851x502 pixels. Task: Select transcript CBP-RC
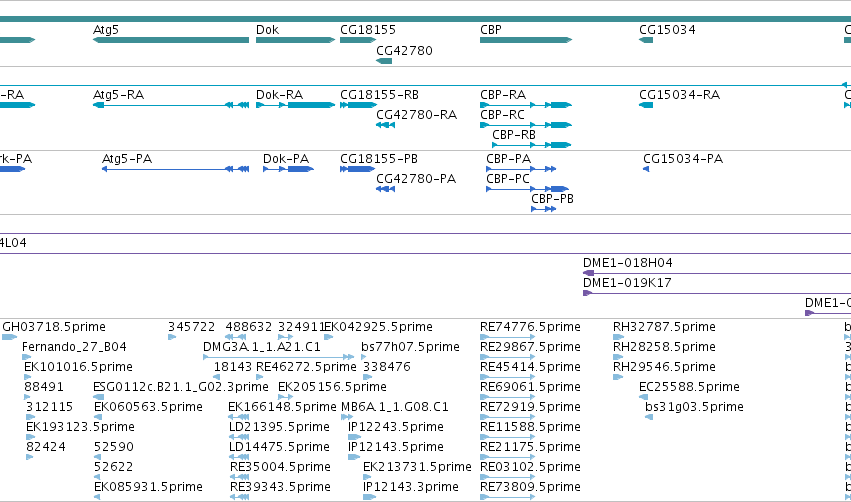pos(526,125)
